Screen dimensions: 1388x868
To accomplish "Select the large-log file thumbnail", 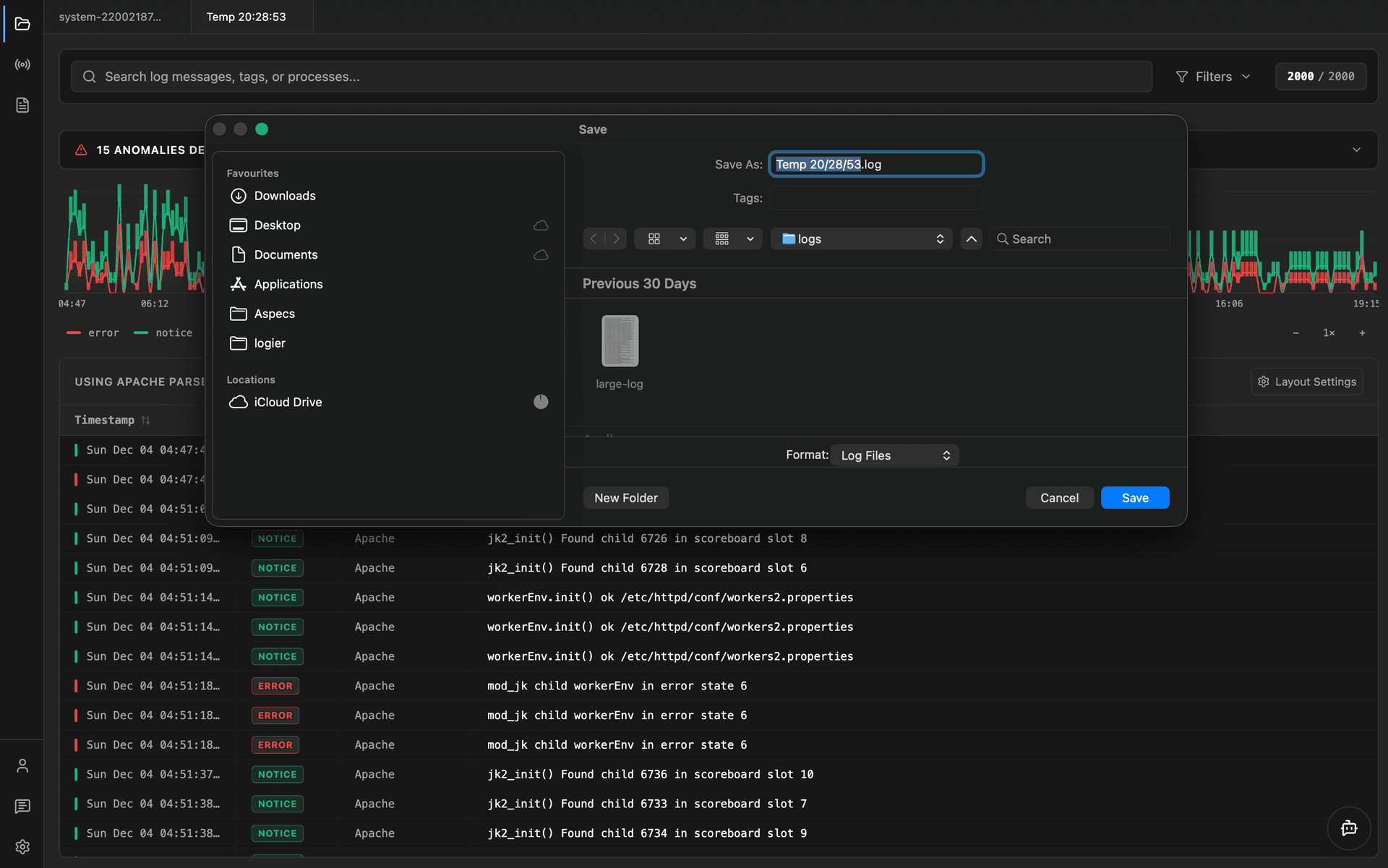I will click(x=620, y=341).
